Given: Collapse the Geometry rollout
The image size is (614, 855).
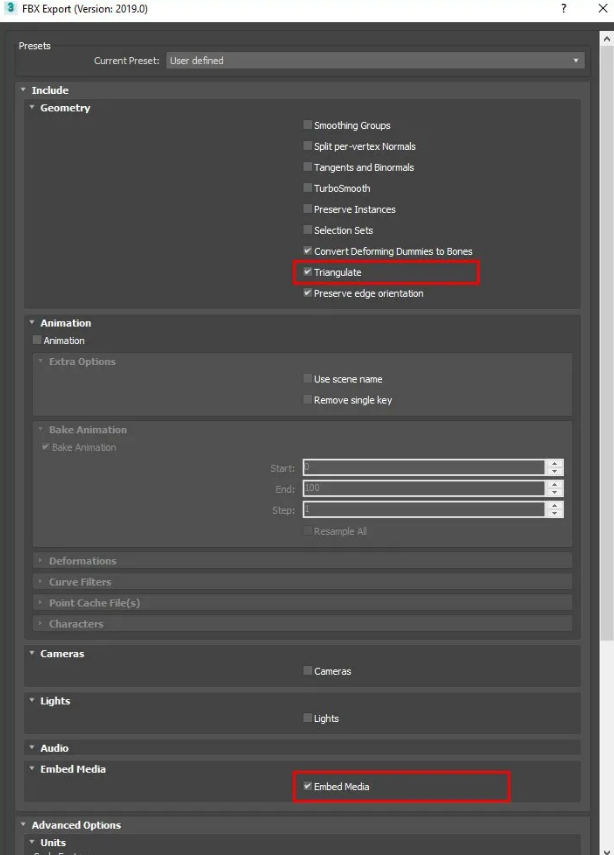Looking at the screenshot, I should (32, 107).
